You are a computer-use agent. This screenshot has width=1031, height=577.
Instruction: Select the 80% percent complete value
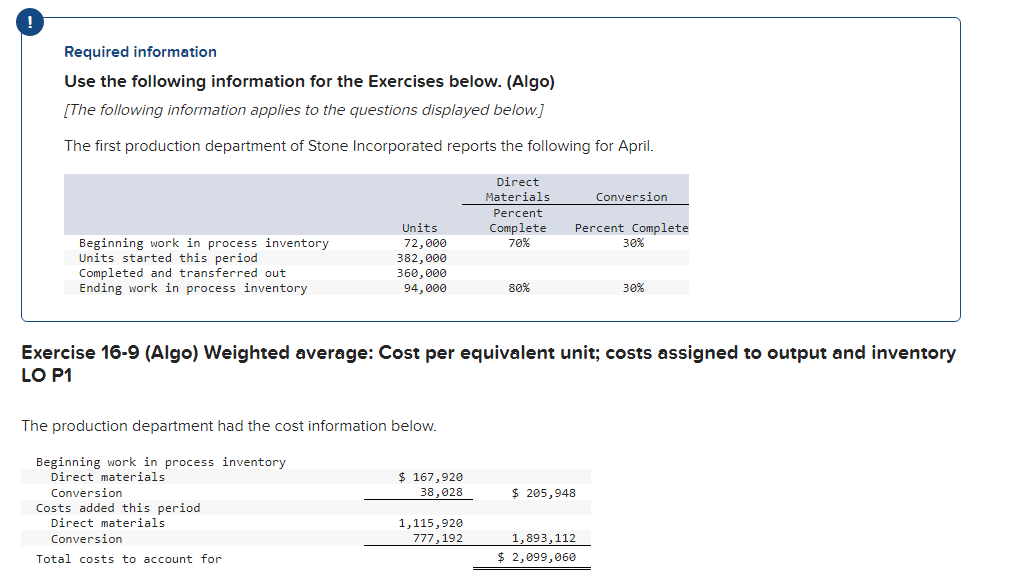(518, 287)
